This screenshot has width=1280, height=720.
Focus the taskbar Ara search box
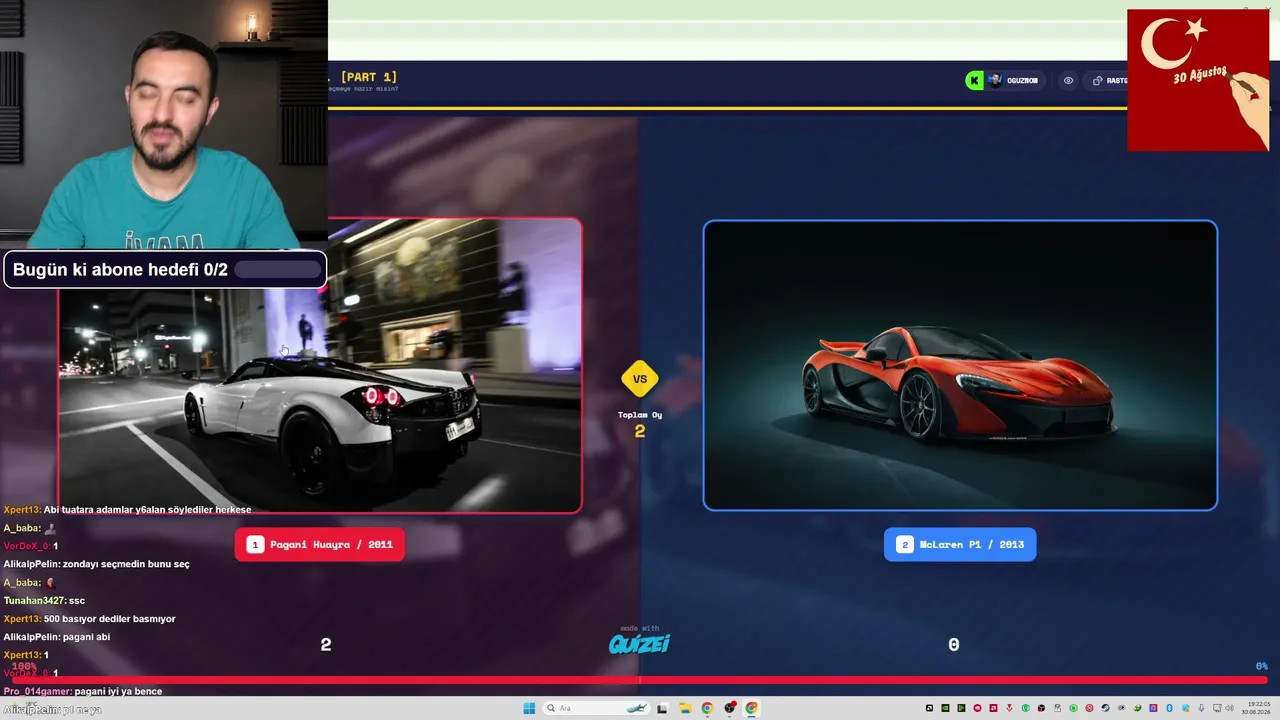(x=597, y=709)
